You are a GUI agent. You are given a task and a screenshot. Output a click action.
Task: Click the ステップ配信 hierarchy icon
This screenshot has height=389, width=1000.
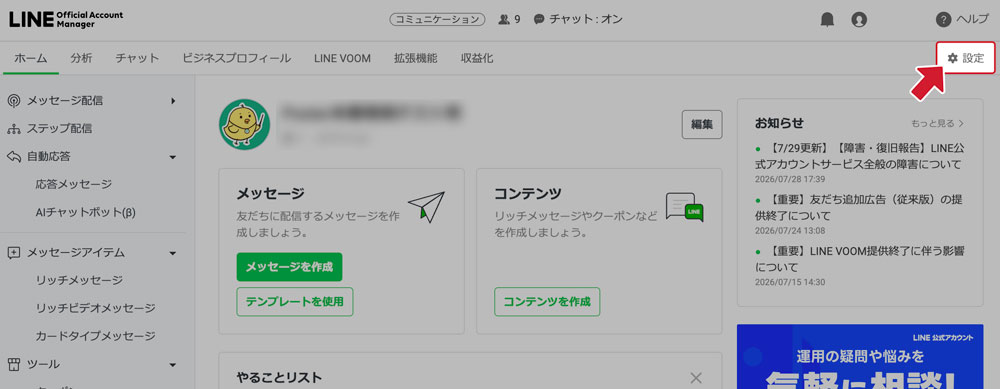13,129
